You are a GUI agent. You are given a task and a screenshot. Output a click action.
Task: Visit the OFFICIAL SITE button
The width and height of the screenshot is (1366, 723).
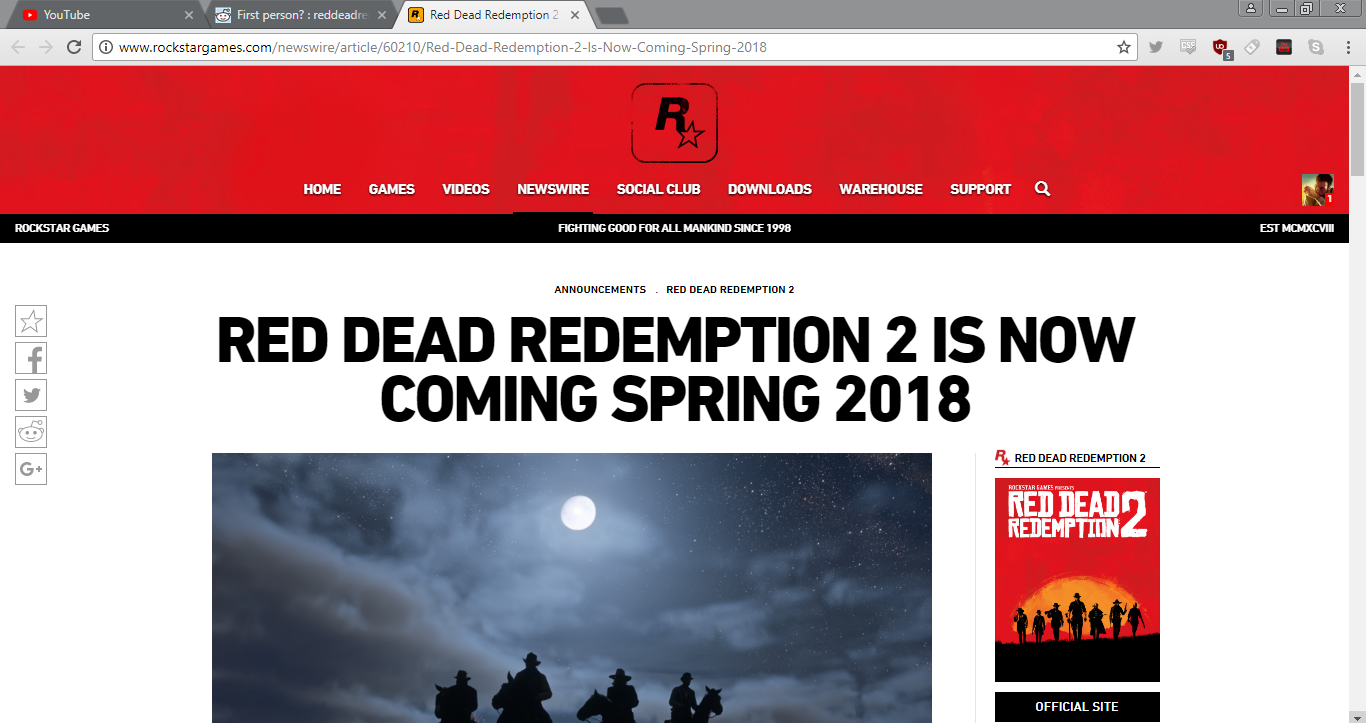(x=1076, y=706)
